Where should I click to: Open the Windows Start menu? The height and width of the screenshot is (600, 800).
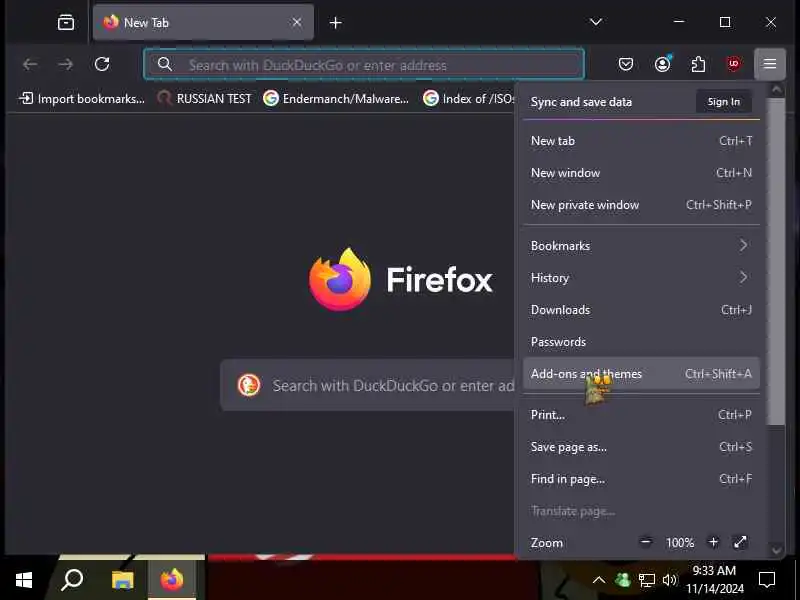[23, 580]
